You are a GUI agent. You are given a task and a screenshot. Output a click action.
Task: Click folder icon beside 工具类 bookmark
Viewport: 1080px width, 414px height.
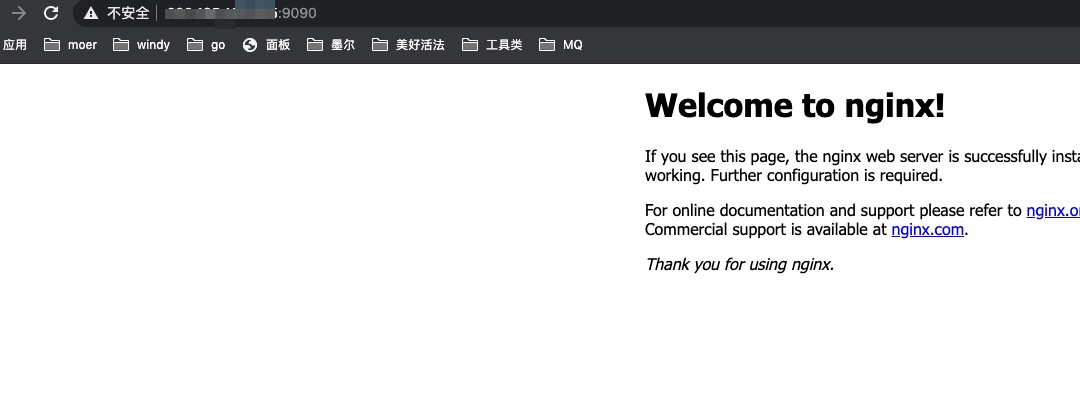[470, 45]
